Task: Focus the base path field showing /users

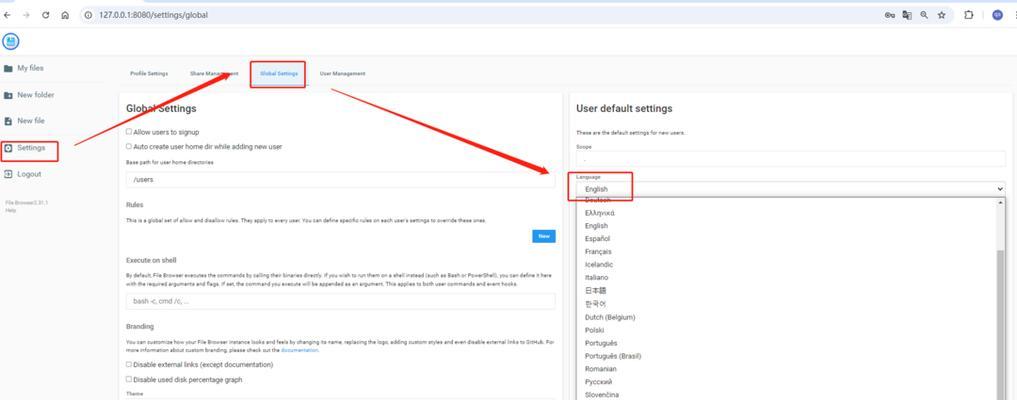Action: tap(341, 180)
